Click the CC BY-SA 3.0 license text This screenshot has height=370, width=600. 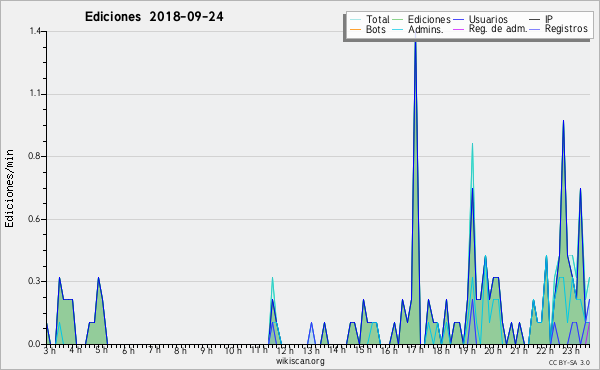pyautogui.click(x=569, y=363)
